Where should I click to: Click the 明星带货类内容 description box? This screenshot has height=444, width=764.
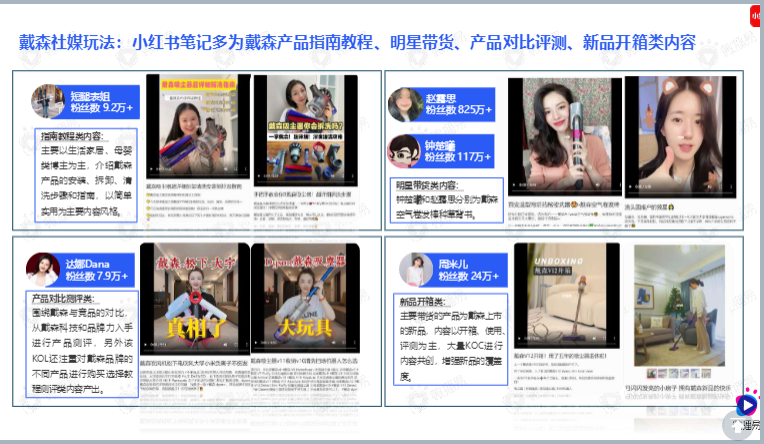447,200
